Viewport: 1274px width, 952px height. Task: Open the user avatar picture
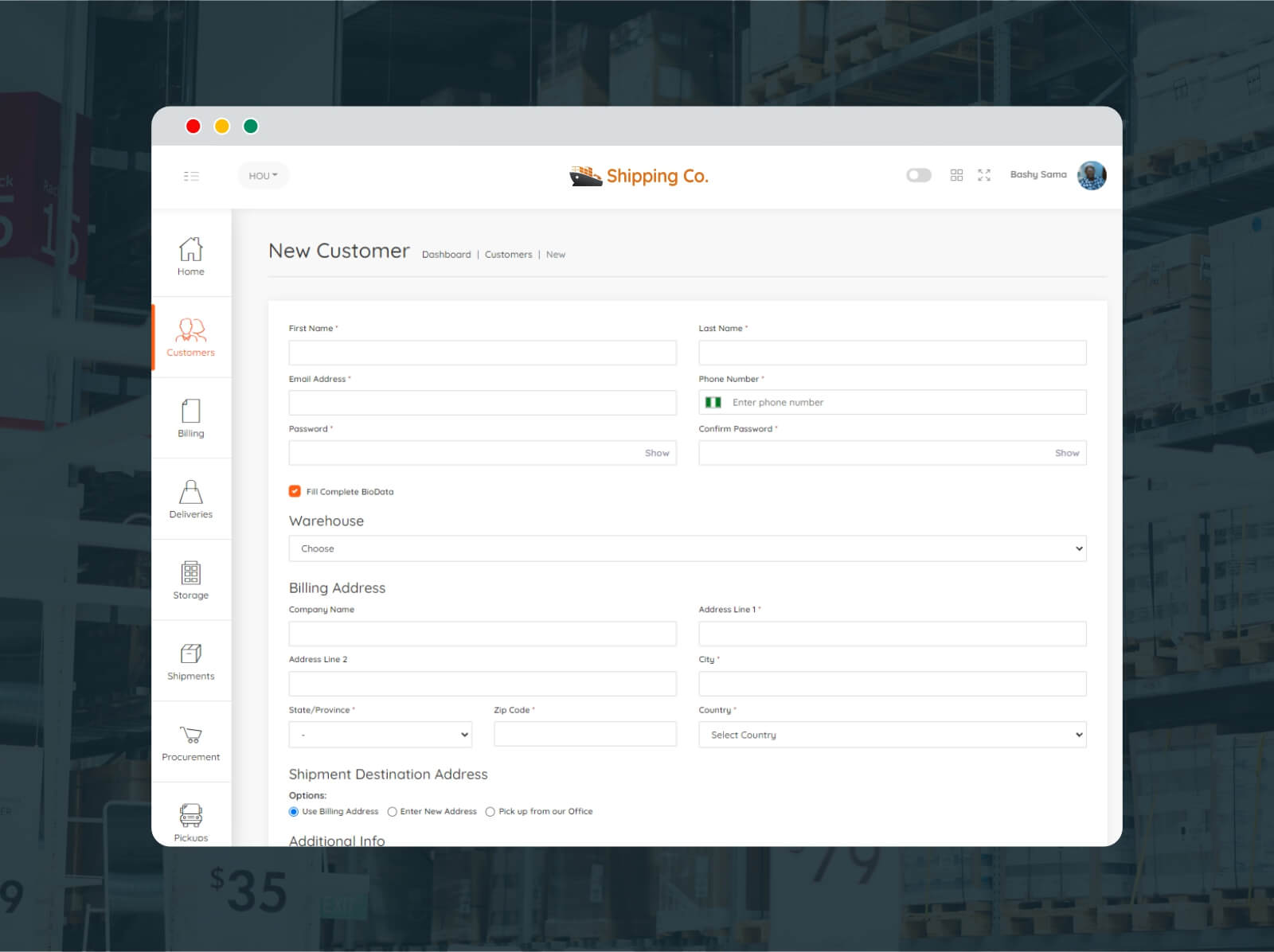(x=1092, y=175)
